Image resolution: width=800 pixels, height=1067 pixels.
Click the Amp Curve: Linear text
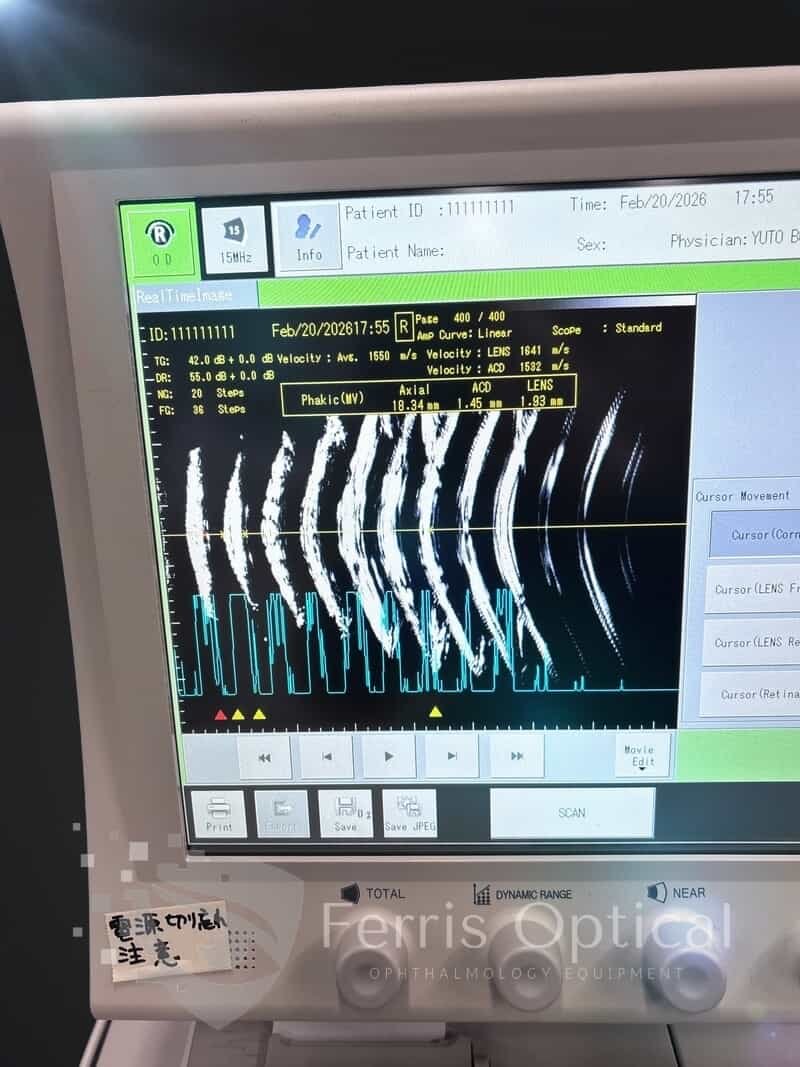pyautogui.click(x=464, y=334)
